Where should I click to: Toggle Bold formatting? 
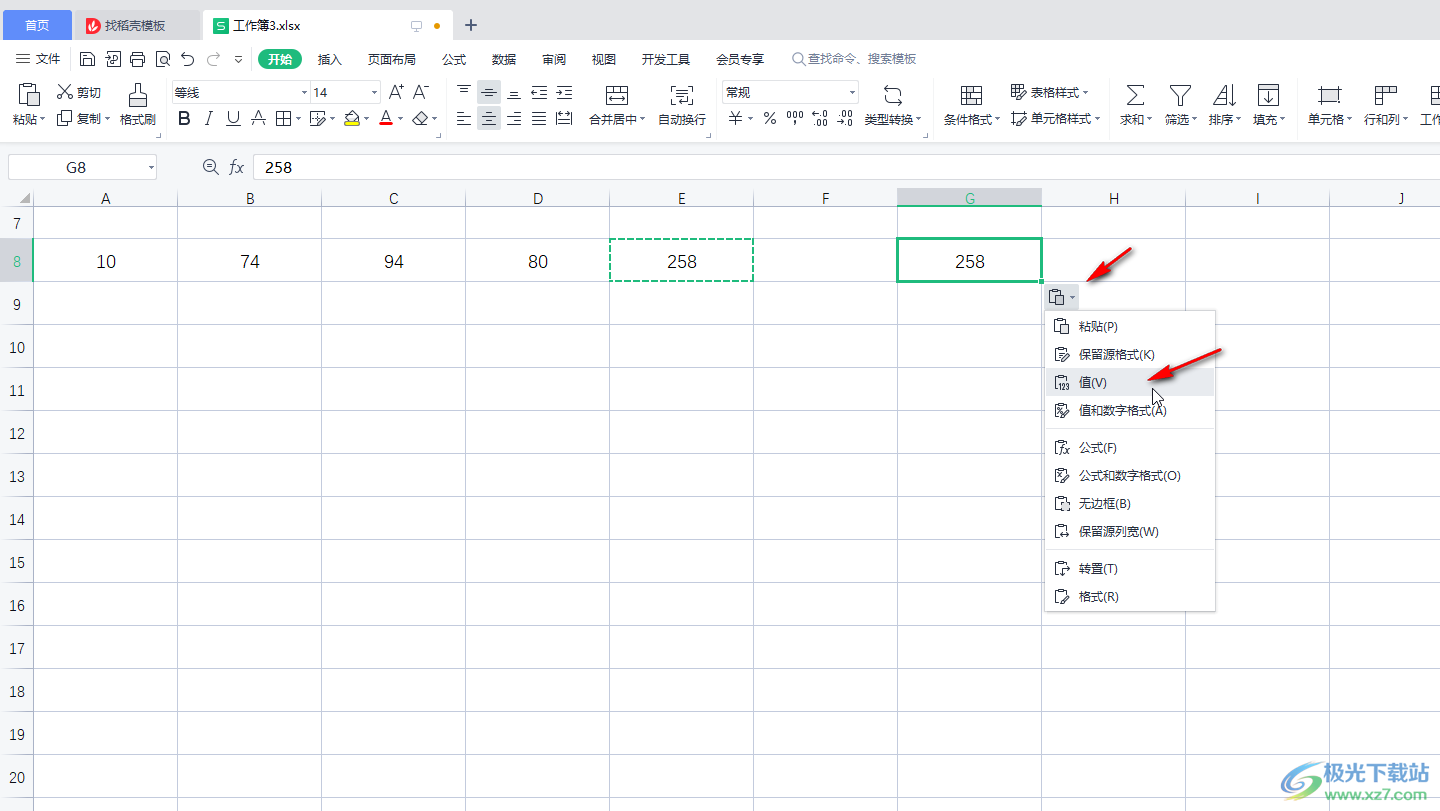click(x=183, y=119)
